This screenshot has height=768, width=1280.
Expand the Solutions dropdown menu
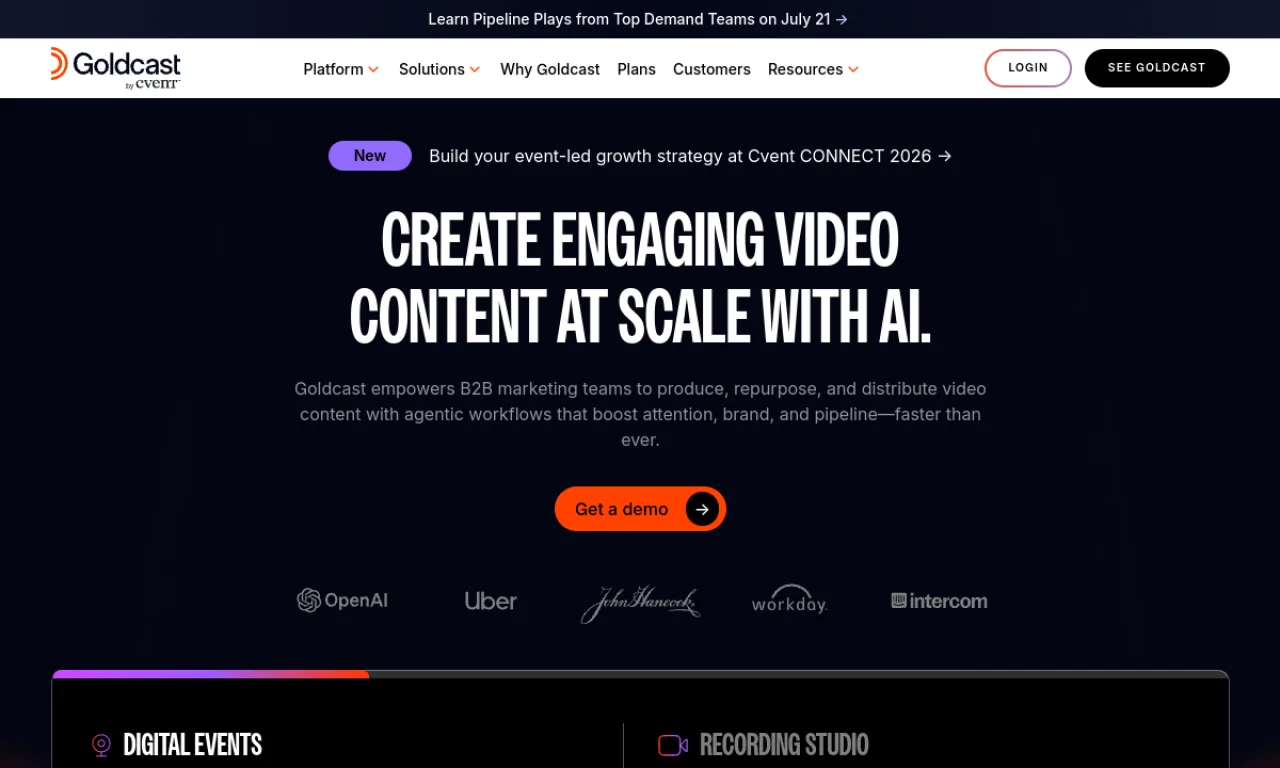(440, 69)
